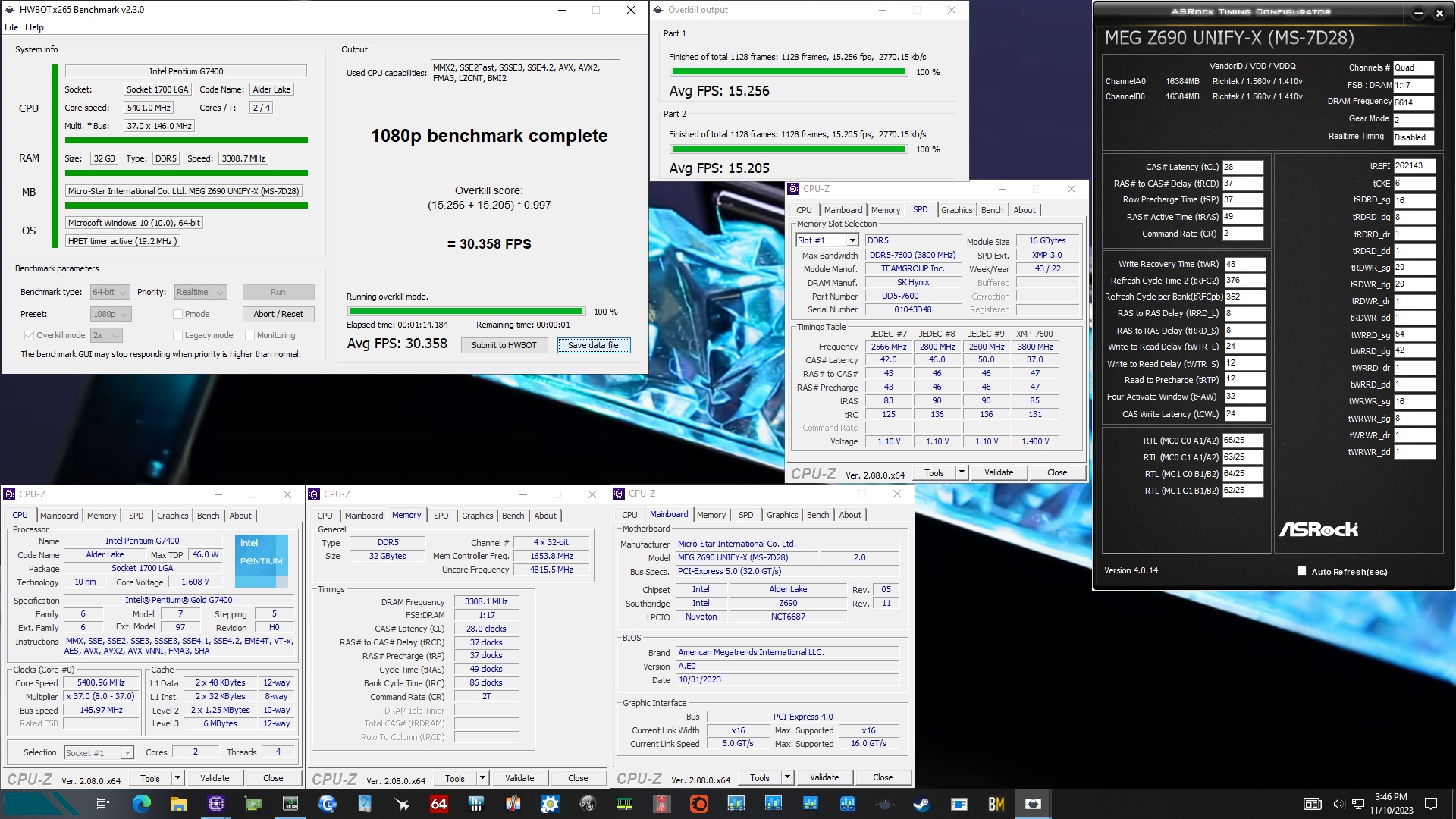Viewport: 1456px width, 819px height.
Task: Open the Benchmark type 64-bit dropdown
Action: [x=110, y=292]
